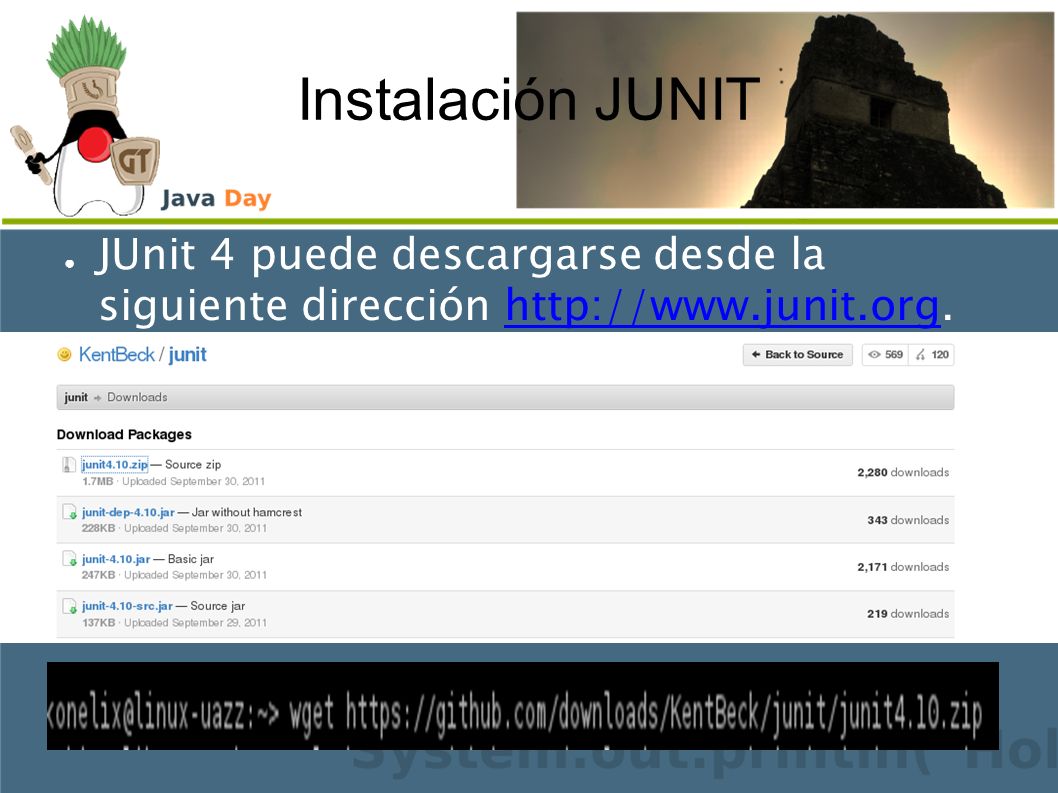Download the junit-4.10.jar basic jar
Viewport: 1058px width, 793px height.
click(x=116, y=559)
